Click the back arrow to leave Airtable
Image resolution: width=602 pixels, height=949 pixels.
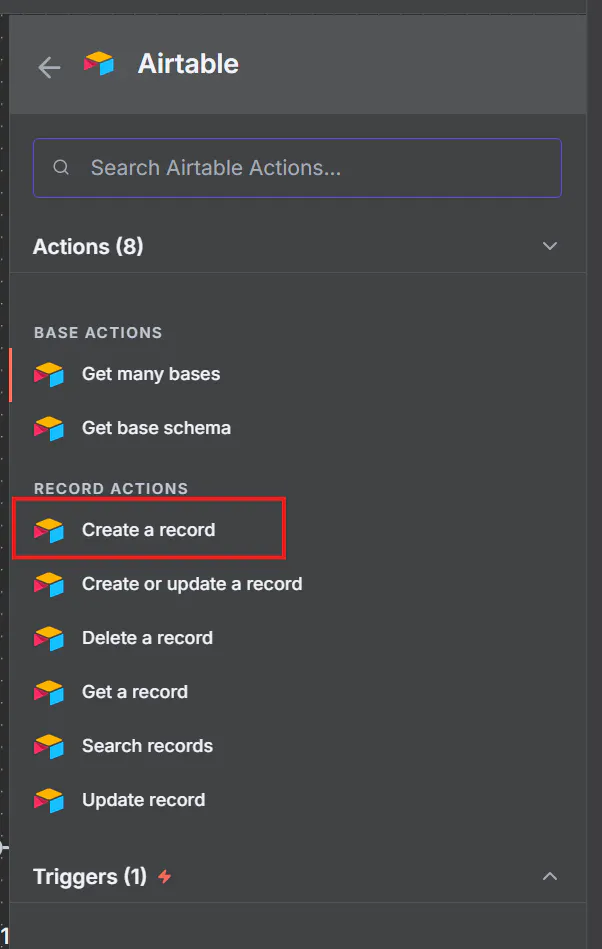coord(48,67)
